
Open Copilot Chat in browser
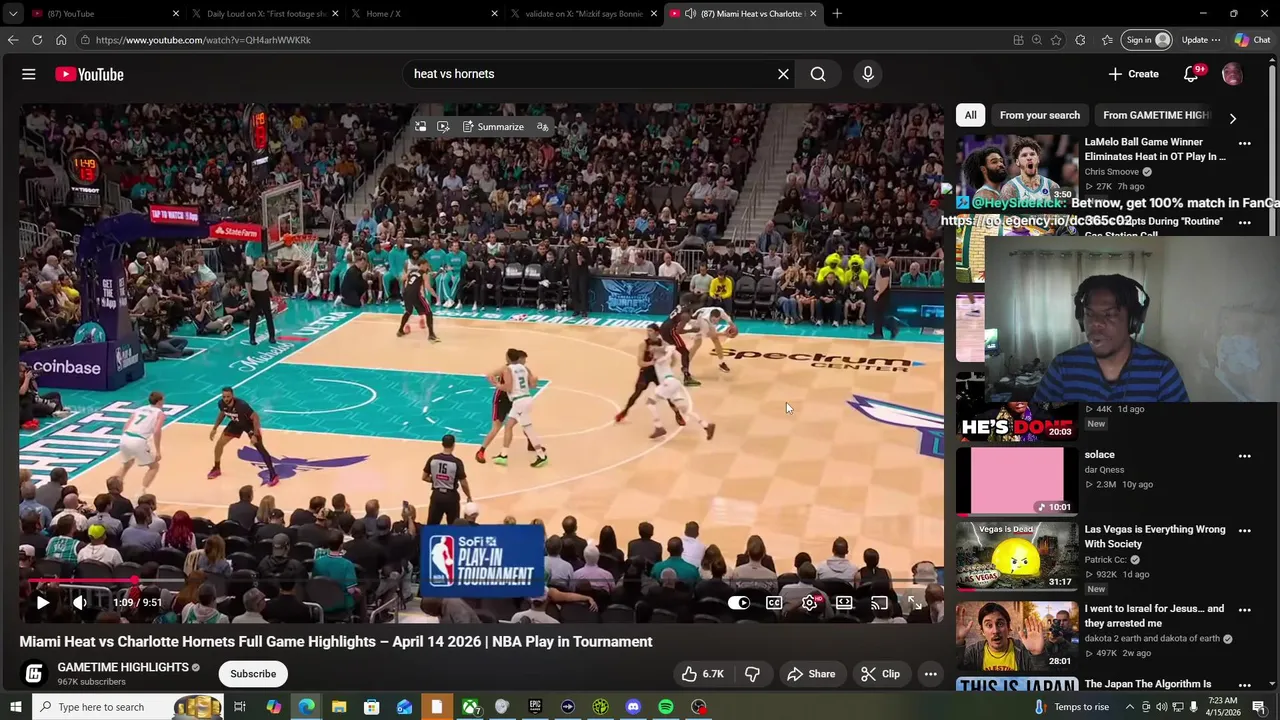coord(1253,40)
